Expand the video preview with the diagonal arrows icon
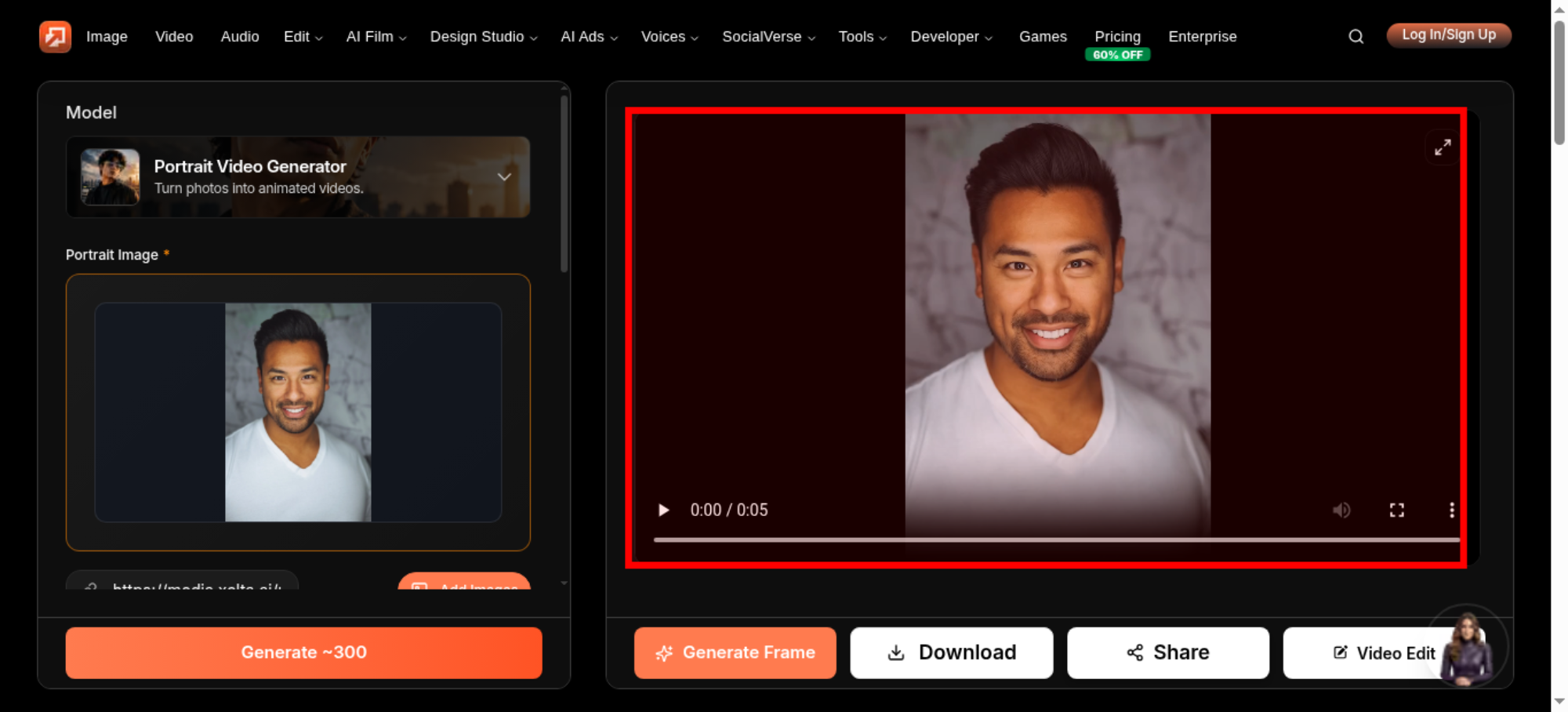The width and height of the screenshot is (1568, 712). tap(1443, 147)
